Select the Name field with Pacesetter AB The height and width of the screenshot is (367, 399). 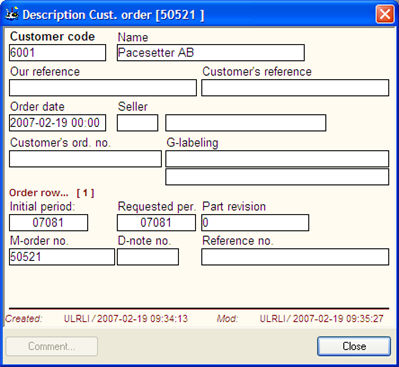pyautogui.click(x=211, y=53)
